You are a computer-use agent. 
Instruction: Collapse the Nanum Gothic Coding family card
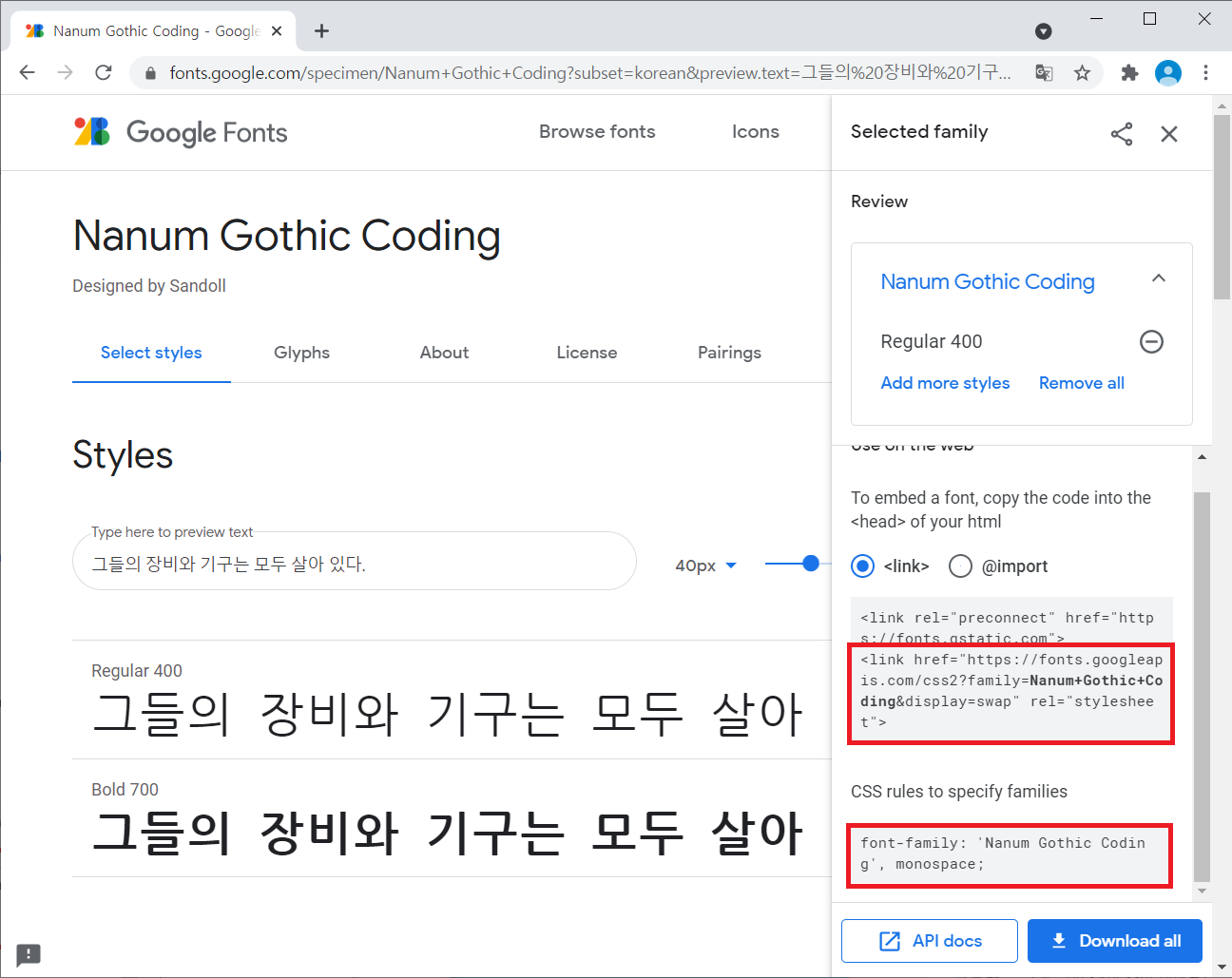(x=1158, y=278)
